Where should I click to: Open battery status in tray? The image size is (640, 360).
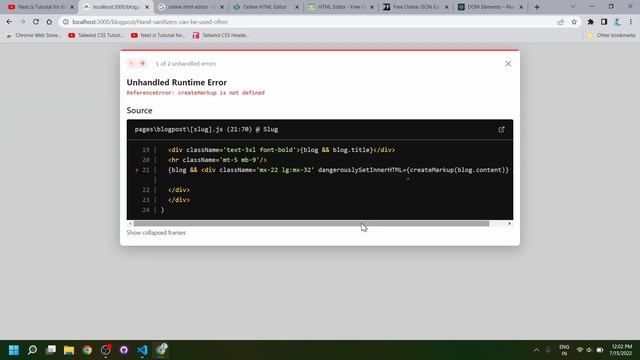[600, 350]
